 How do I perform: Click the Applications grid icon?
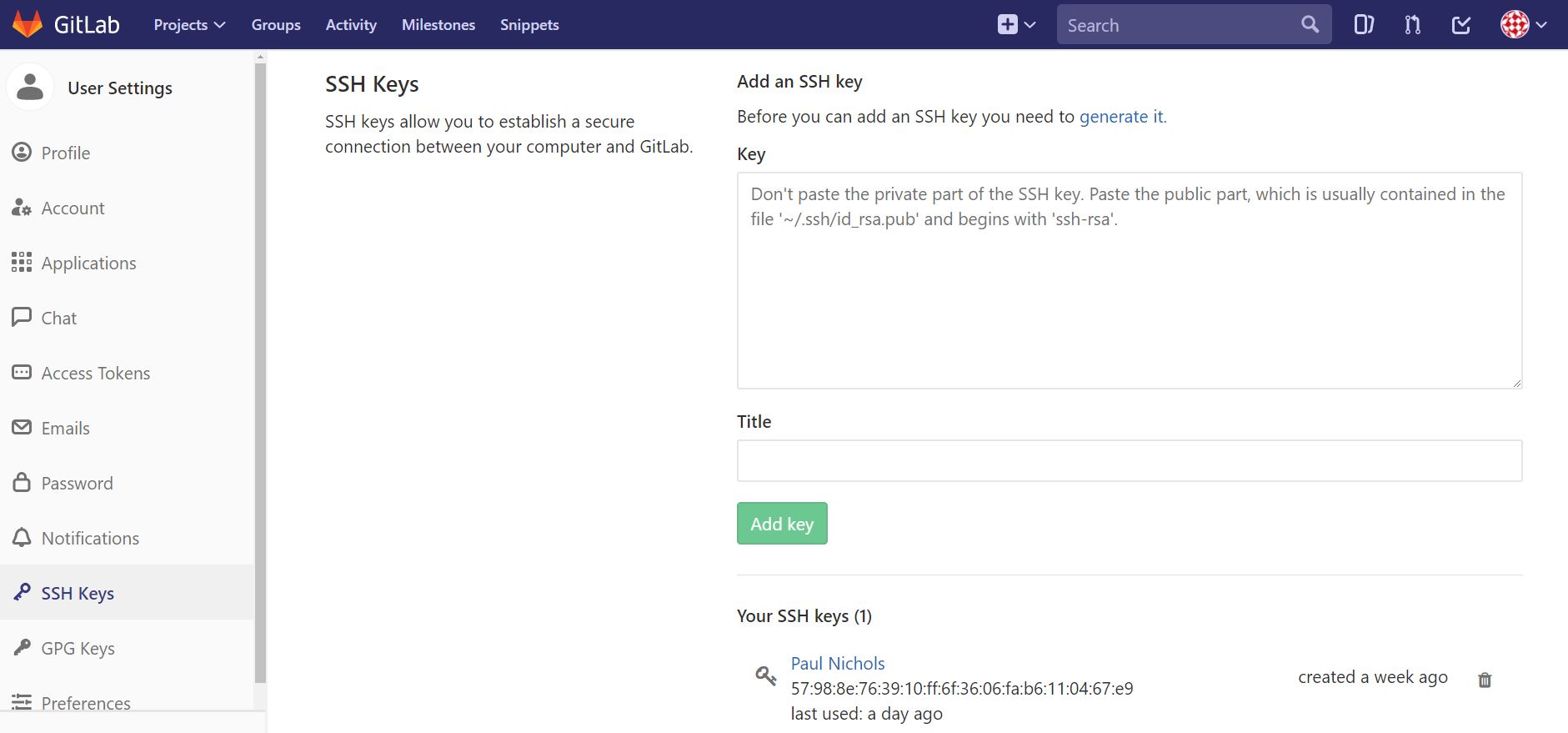coord(22,263)
